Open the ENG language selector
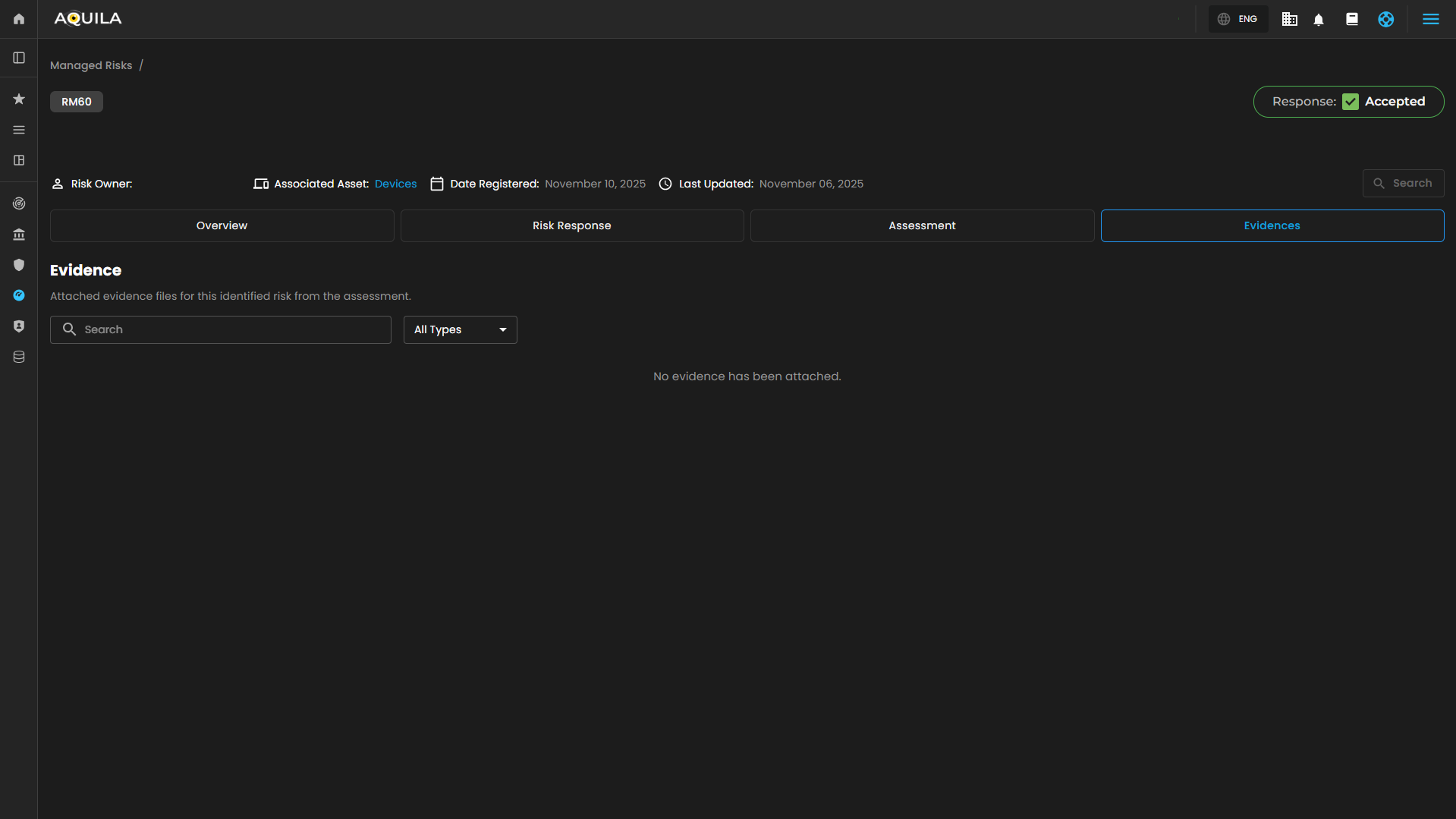1456x819 pixels. (x=1238, y=20)
